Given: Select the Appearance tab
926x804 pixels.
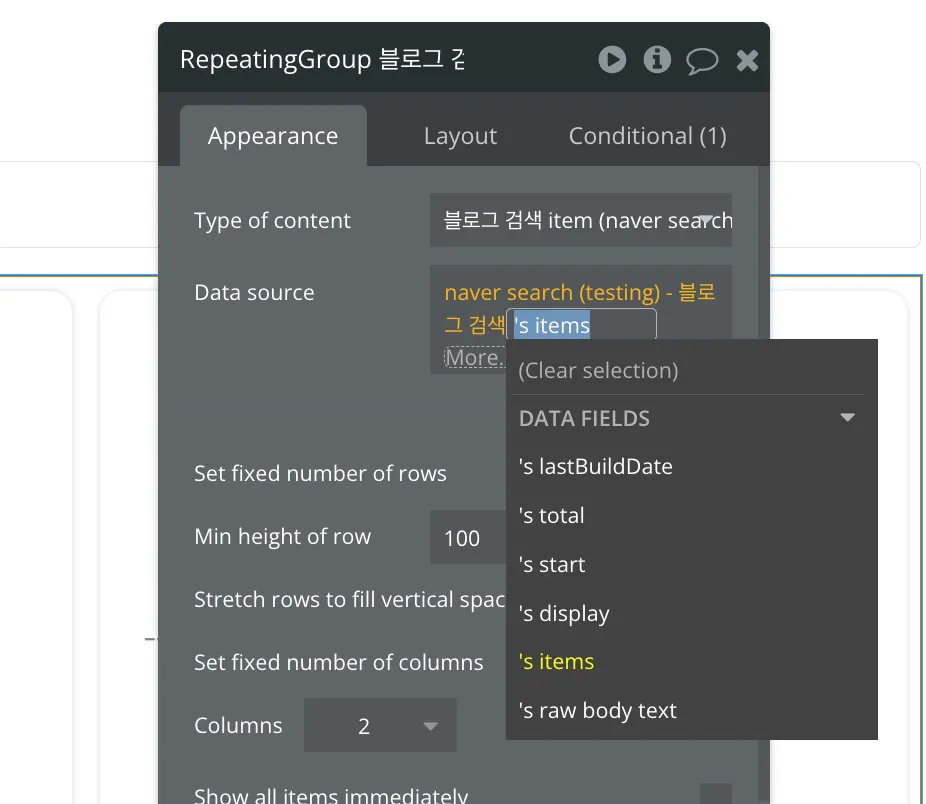Looking at the screenshot, I should [273, 136].
